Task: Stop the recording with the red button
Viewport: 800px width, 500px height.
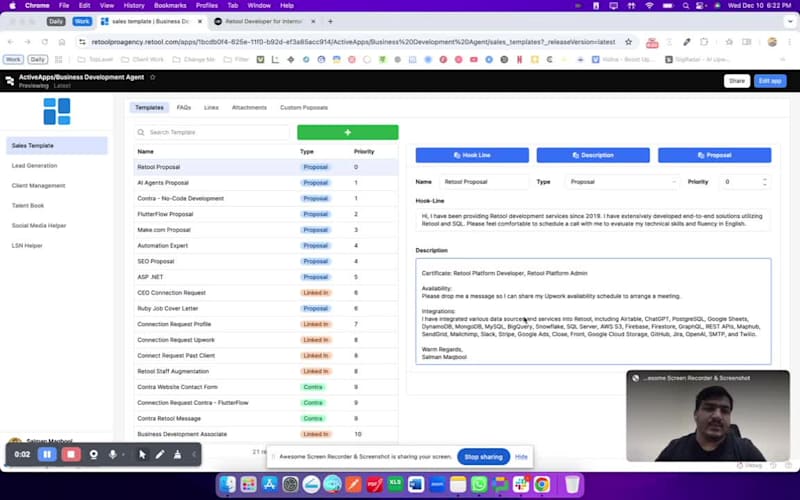Action: coord(71,454)
